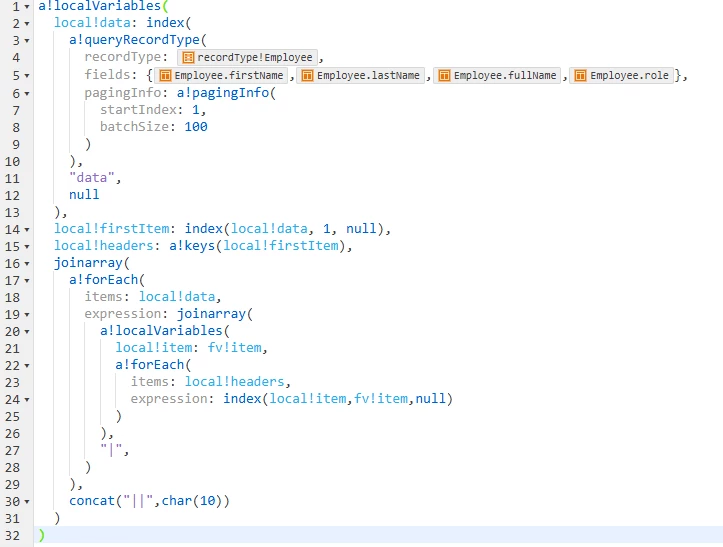Click the "data" string on line 11
Image resolution: width=723 pixels, height=547 pixels.
click(92, 178)
